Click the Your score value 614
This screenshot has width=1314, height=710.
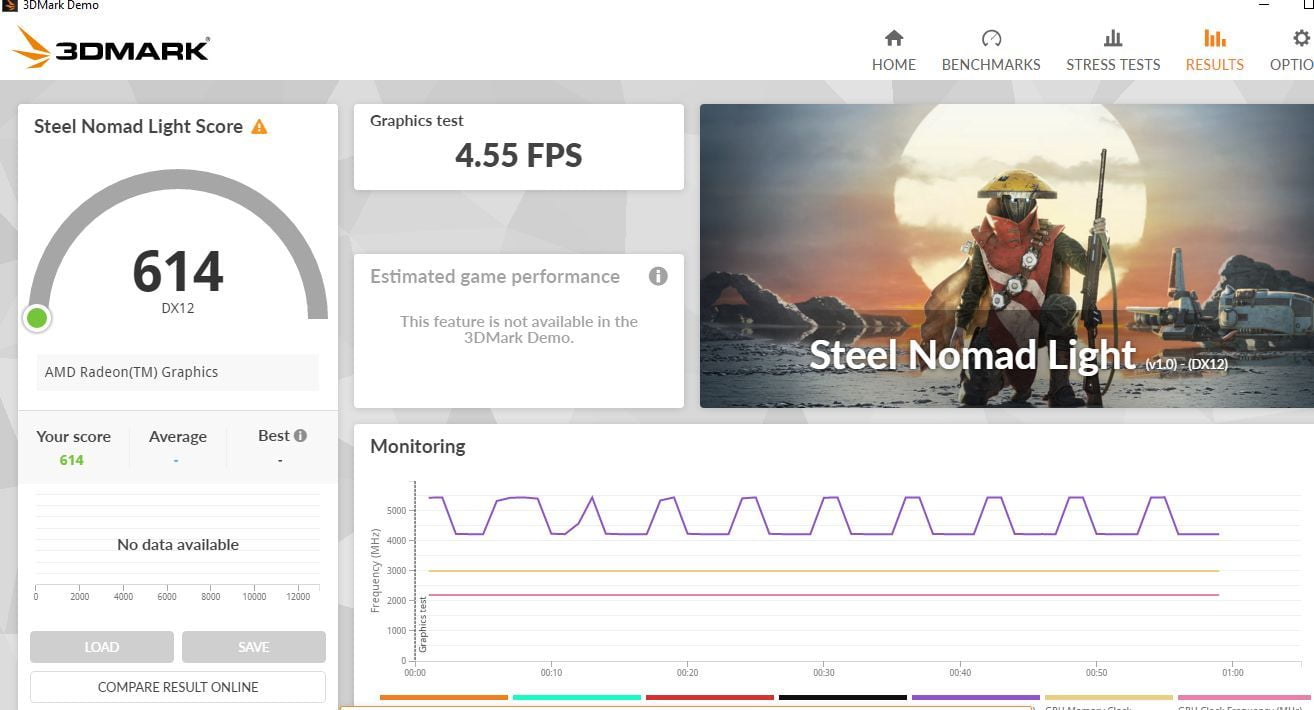click(72, 460)
